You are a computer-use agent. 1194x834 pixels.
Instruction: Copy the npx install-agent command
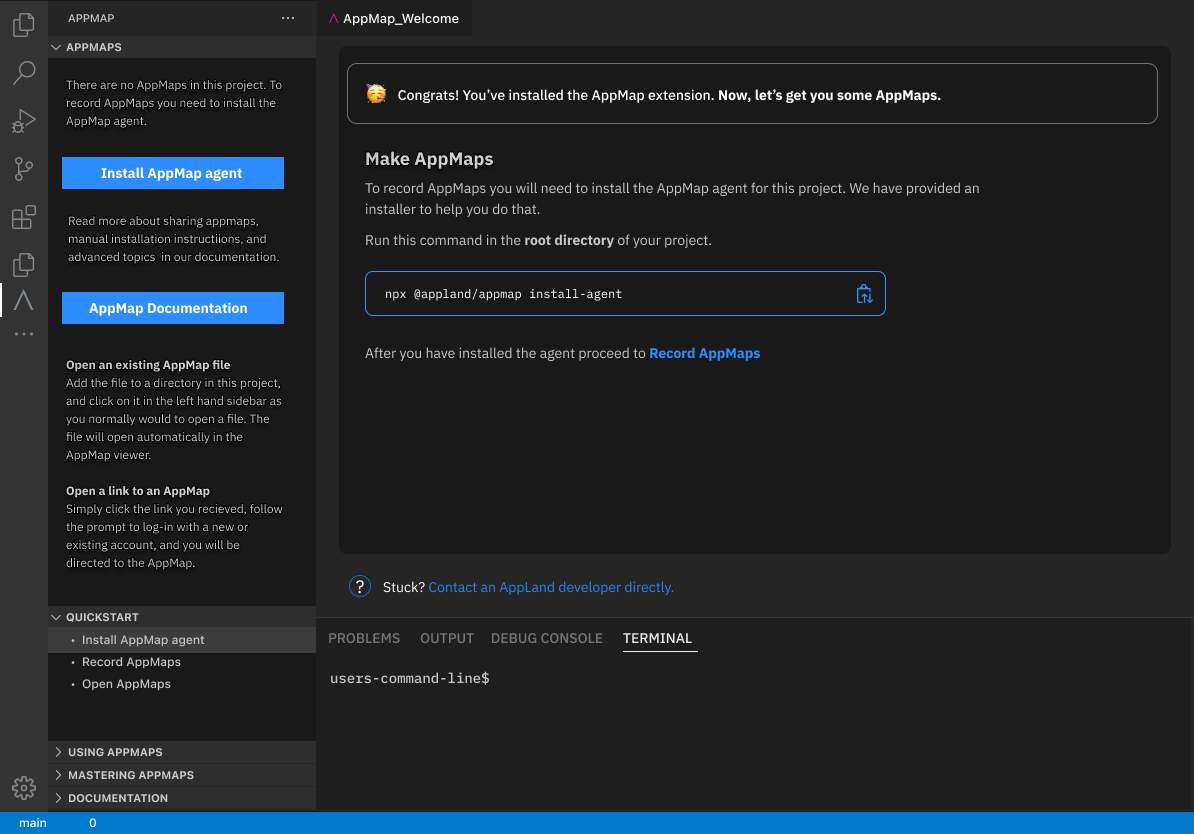[863, 293]
